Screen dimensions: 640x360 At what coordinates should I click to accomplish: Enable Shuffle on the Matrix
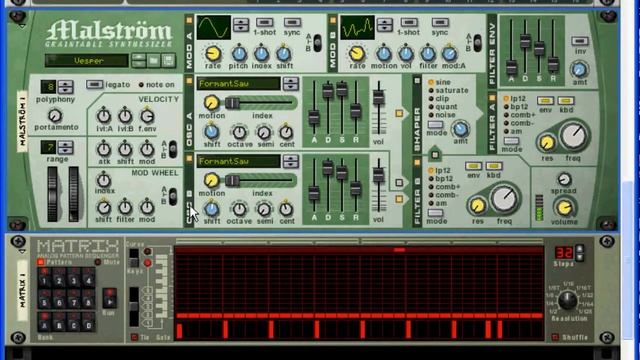tap(555, 337)
